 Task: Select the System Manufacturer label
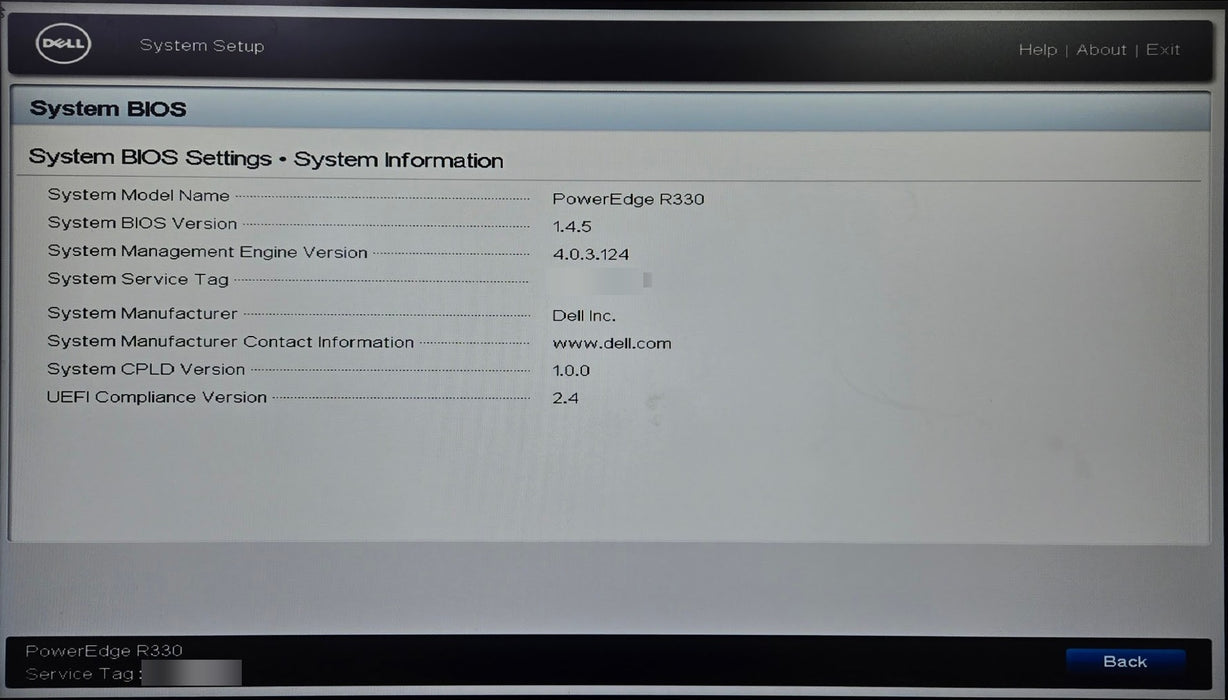143,314
